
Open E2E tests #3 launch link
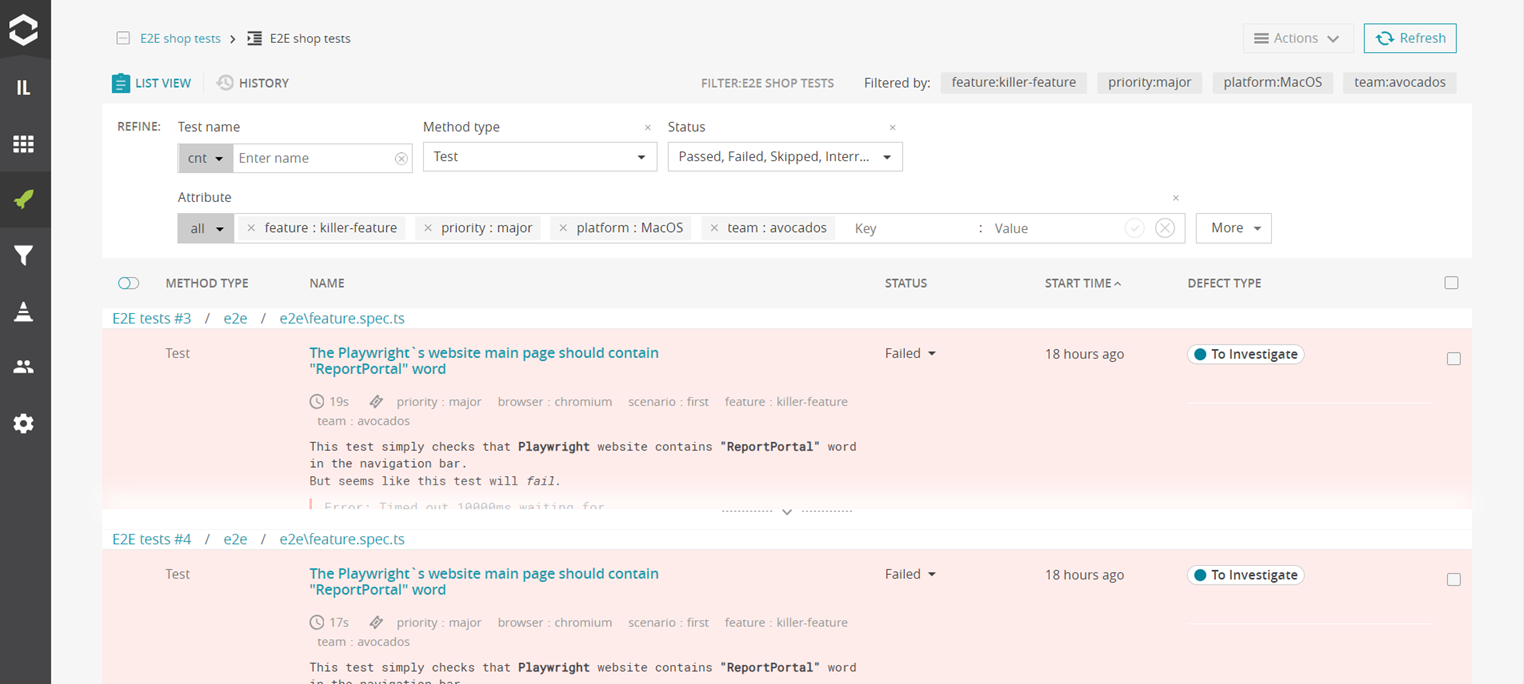151,318
